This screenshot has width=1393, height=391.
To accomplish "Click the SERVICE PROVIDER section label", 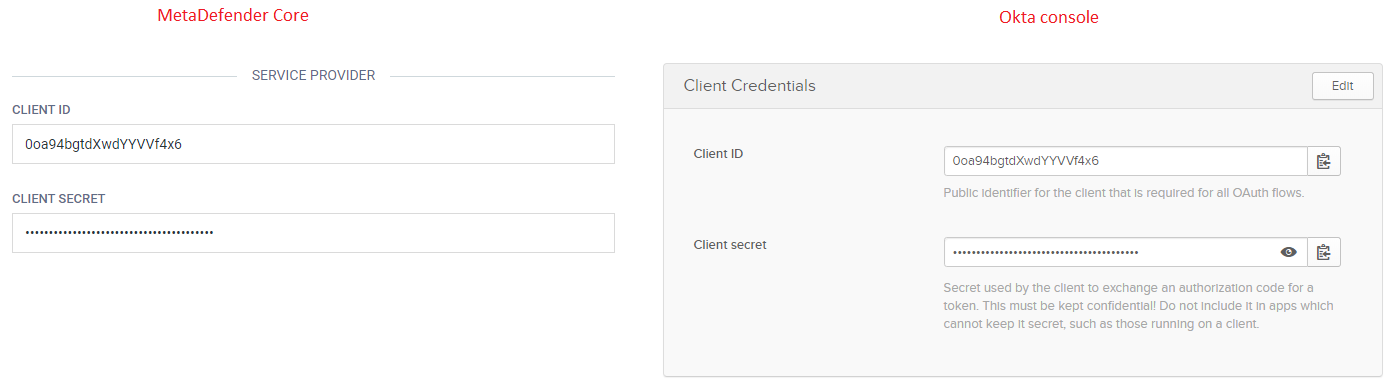I will point(314,76).
